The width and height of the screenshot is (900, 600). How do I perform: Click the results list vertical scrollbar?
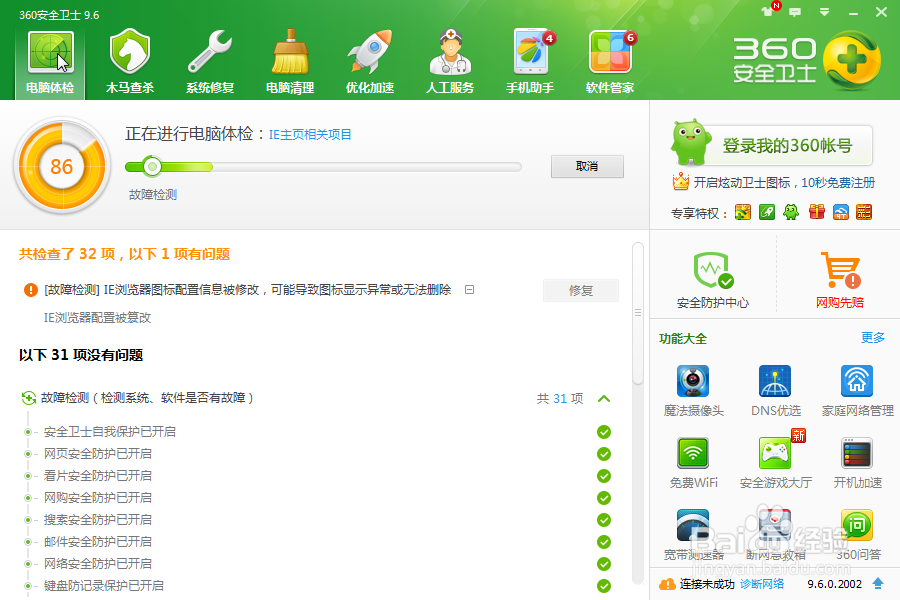click(x=638, y=313)
